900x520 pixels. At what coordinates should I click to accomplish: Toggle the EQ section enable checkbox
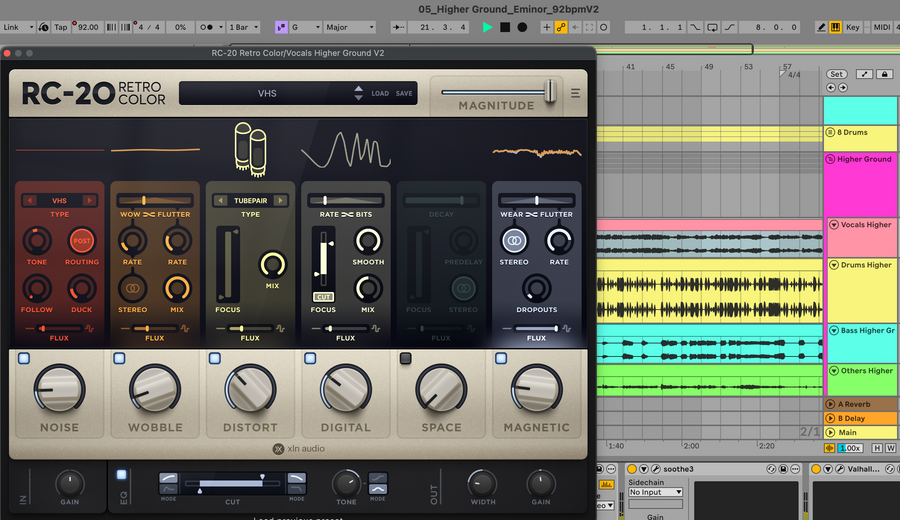click(x=121, y=475)
